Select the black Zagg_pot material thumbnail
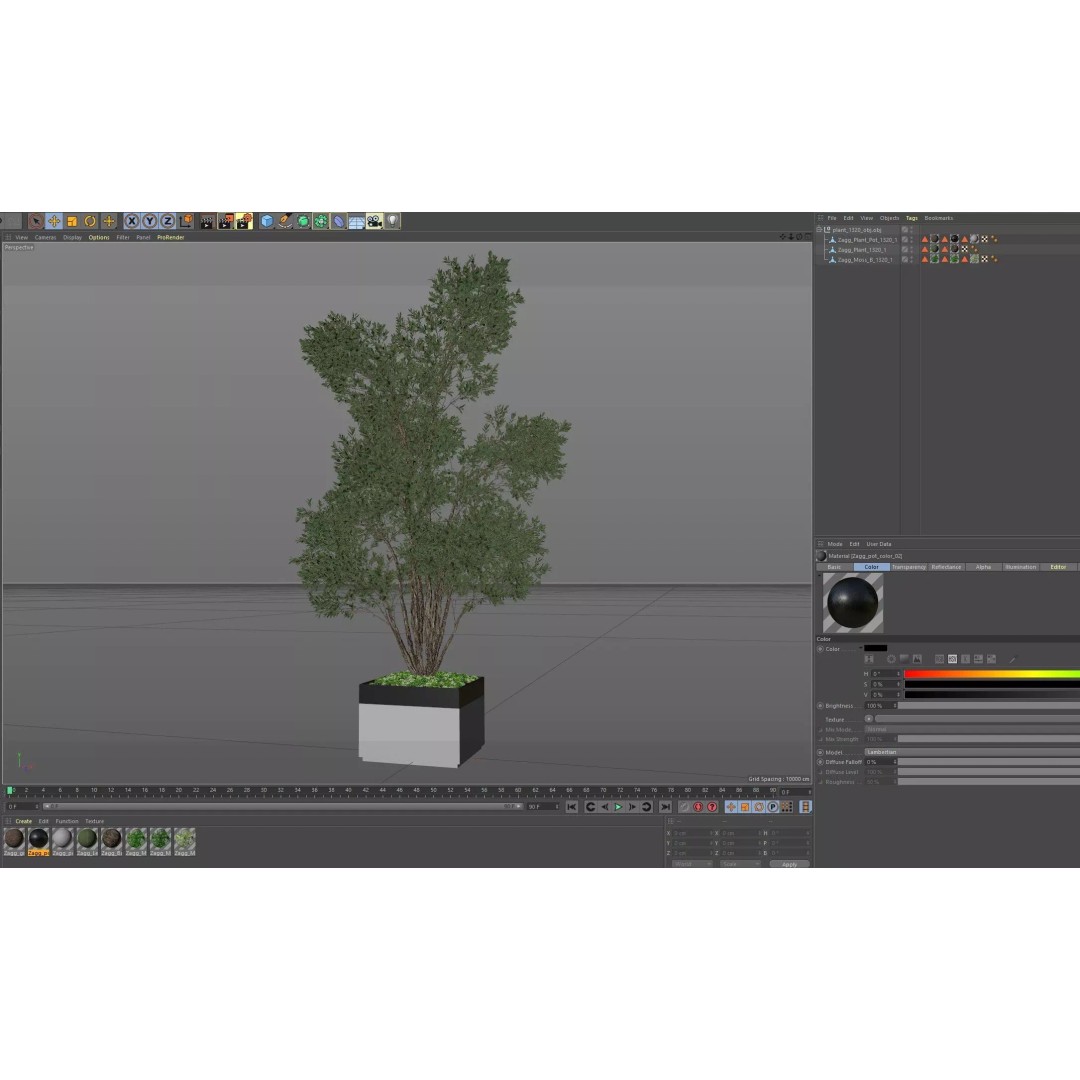Viewport: 1080px width, 1080px height. point(39,842)
